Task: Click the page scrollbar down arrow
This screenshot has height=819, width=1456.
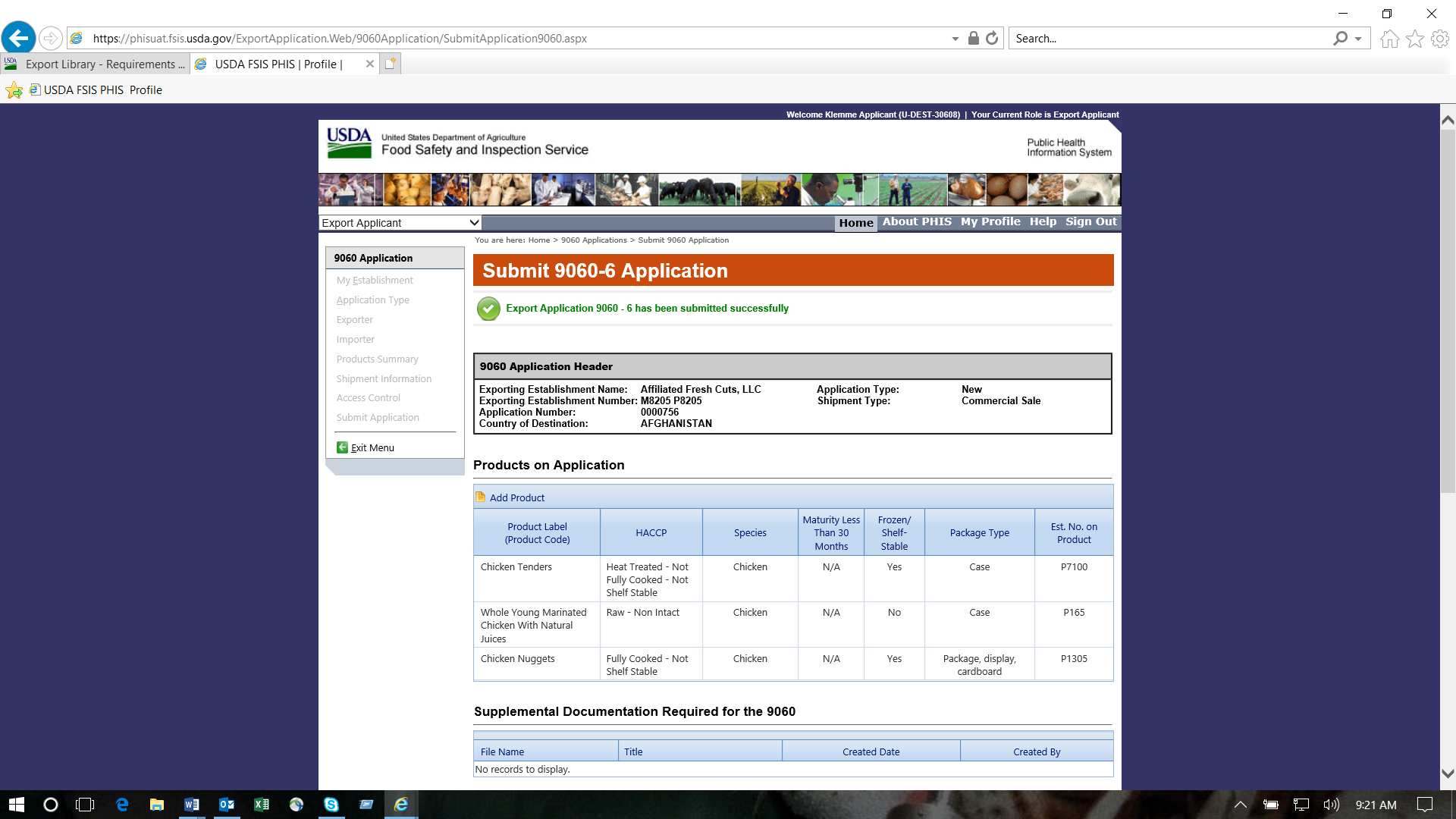Action: [1448, 773]
